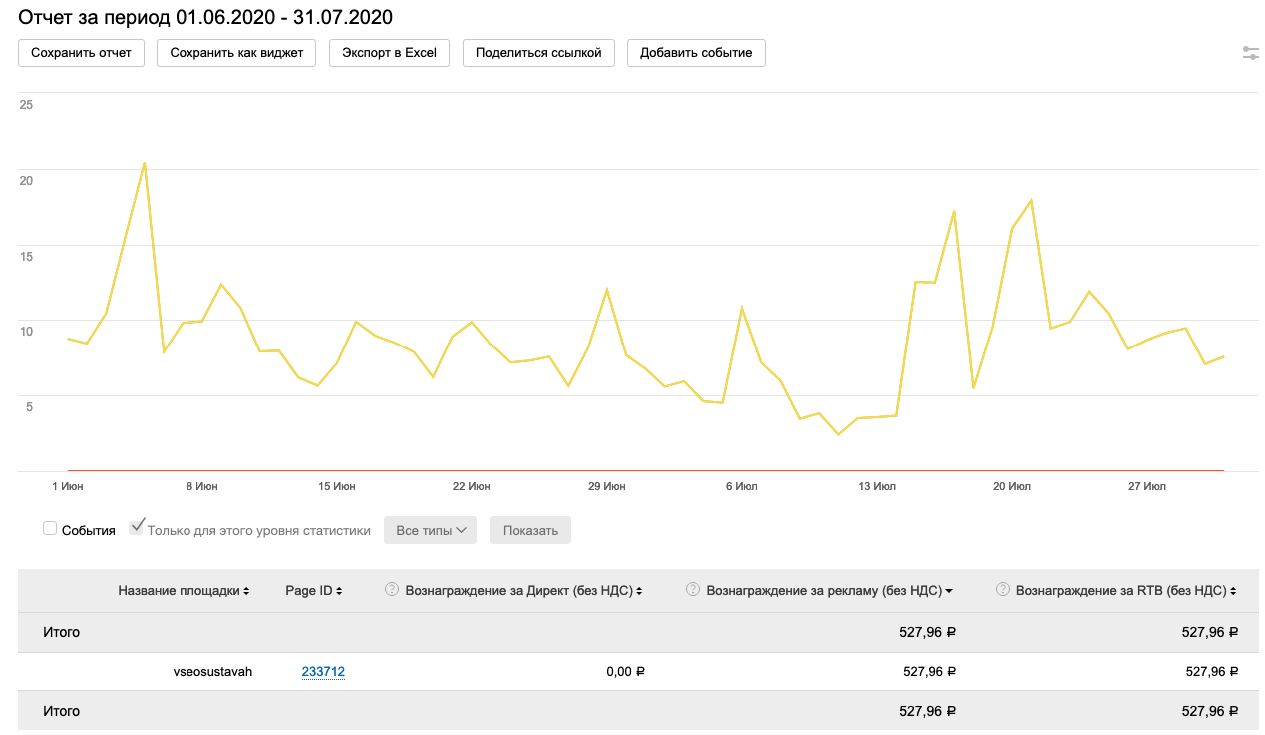Export the report via Экспорт в Excel
Image resolution: width=1265 pixels, height=735 pixels.
click(389, 53)
